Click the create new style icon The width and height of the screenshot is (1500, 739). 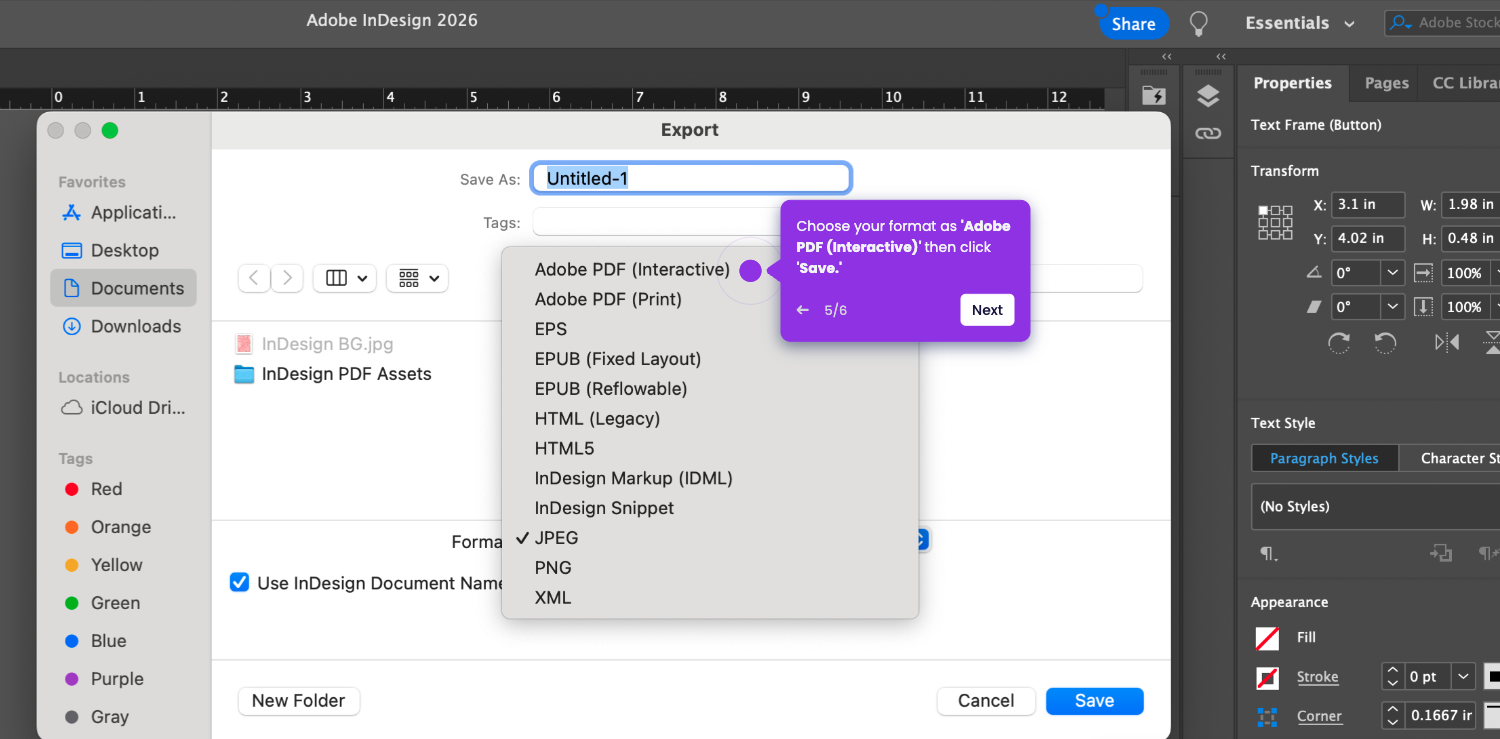coord(1441,553)
